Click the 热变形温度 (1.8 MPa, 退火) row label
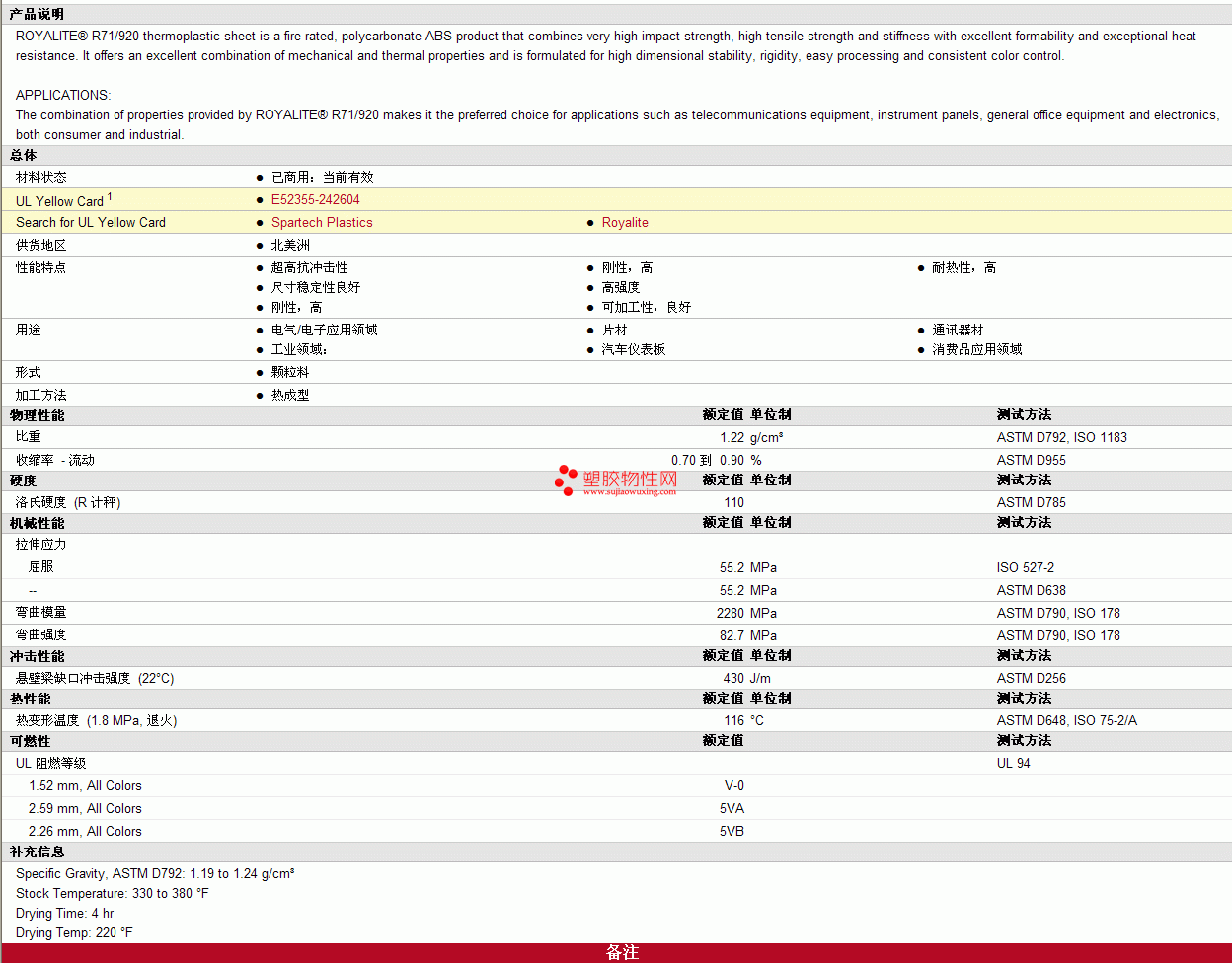This screenshot has width=1232, height=963. coord(97,720)
